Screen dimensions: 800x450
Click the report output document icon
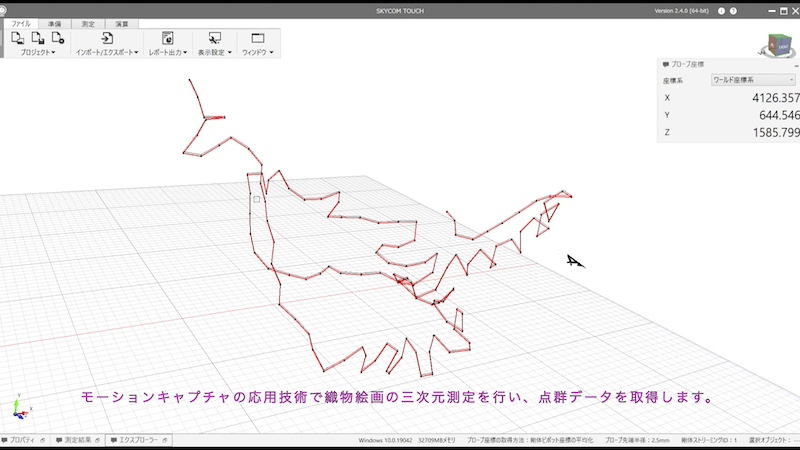point(167,37)
